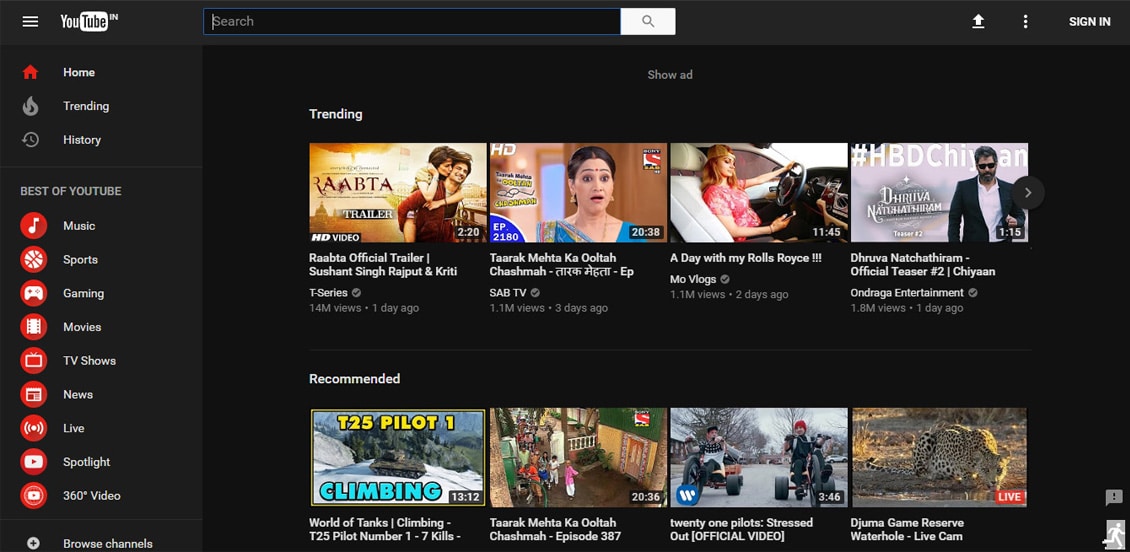Select Gaming category label
1130x552 pixels.
pyautogui.click(x=83, y=293)
